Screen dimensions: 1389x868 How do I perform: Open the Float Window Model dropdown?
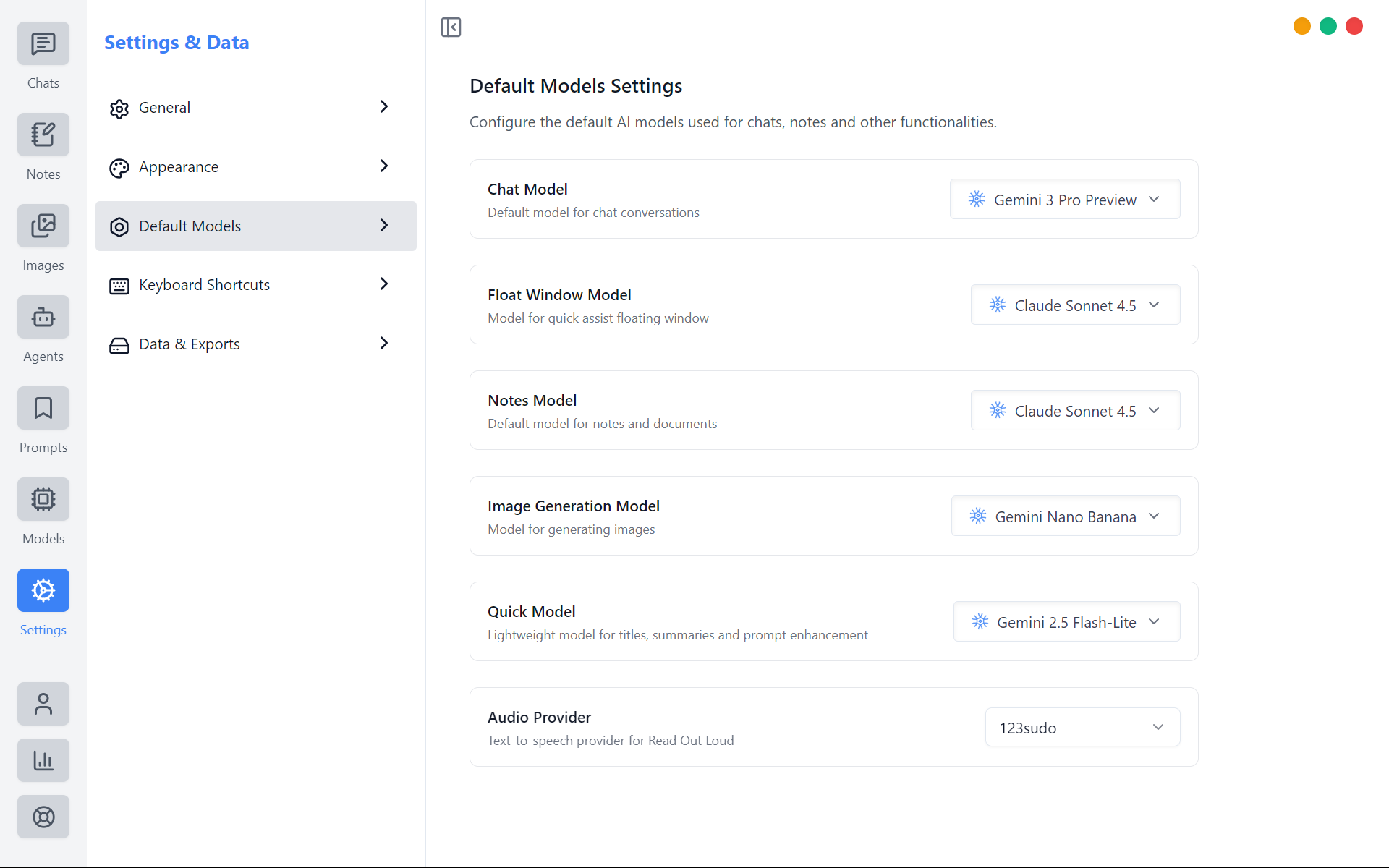pyautogui.click(x=1074, y=305)
